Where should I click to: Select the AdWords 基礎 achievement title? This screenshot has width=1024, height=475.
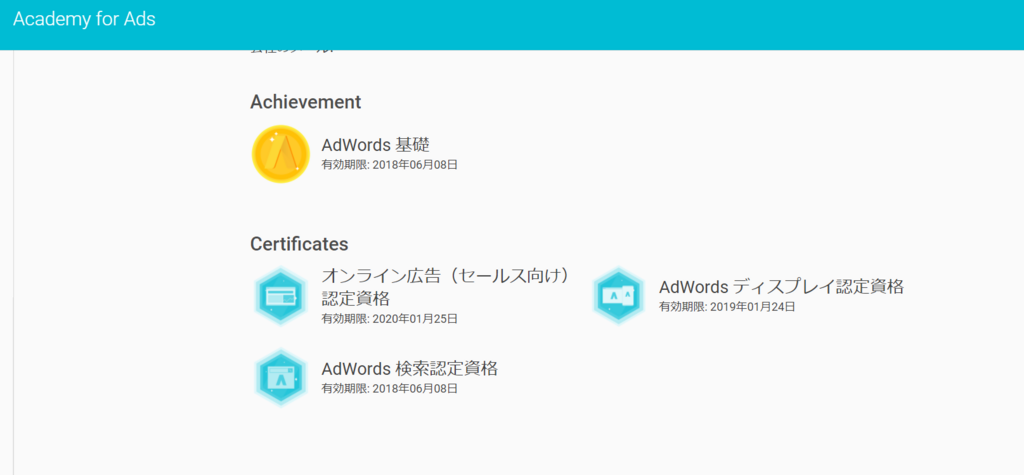click(376, 145)
